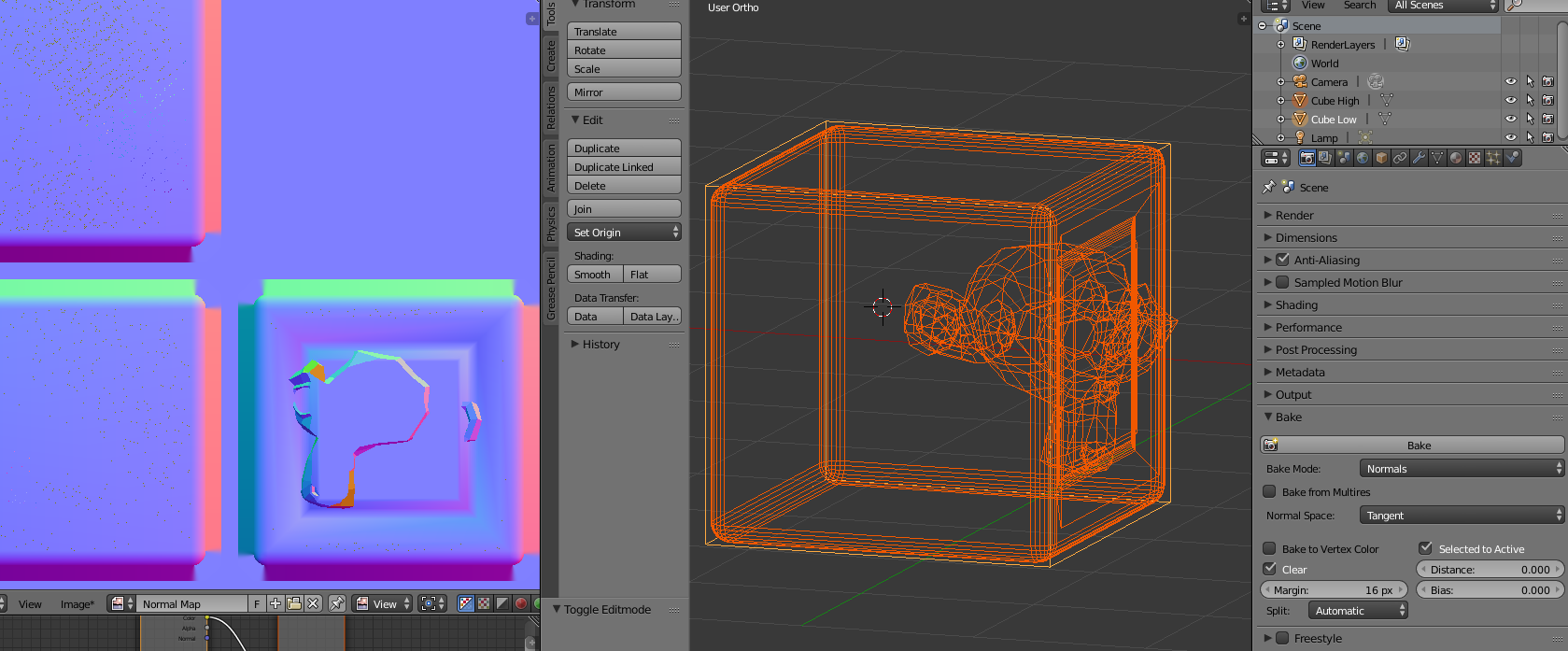1568x651 pixels.
Task: Open the Render Layers properties tab
Action: 1325,158
